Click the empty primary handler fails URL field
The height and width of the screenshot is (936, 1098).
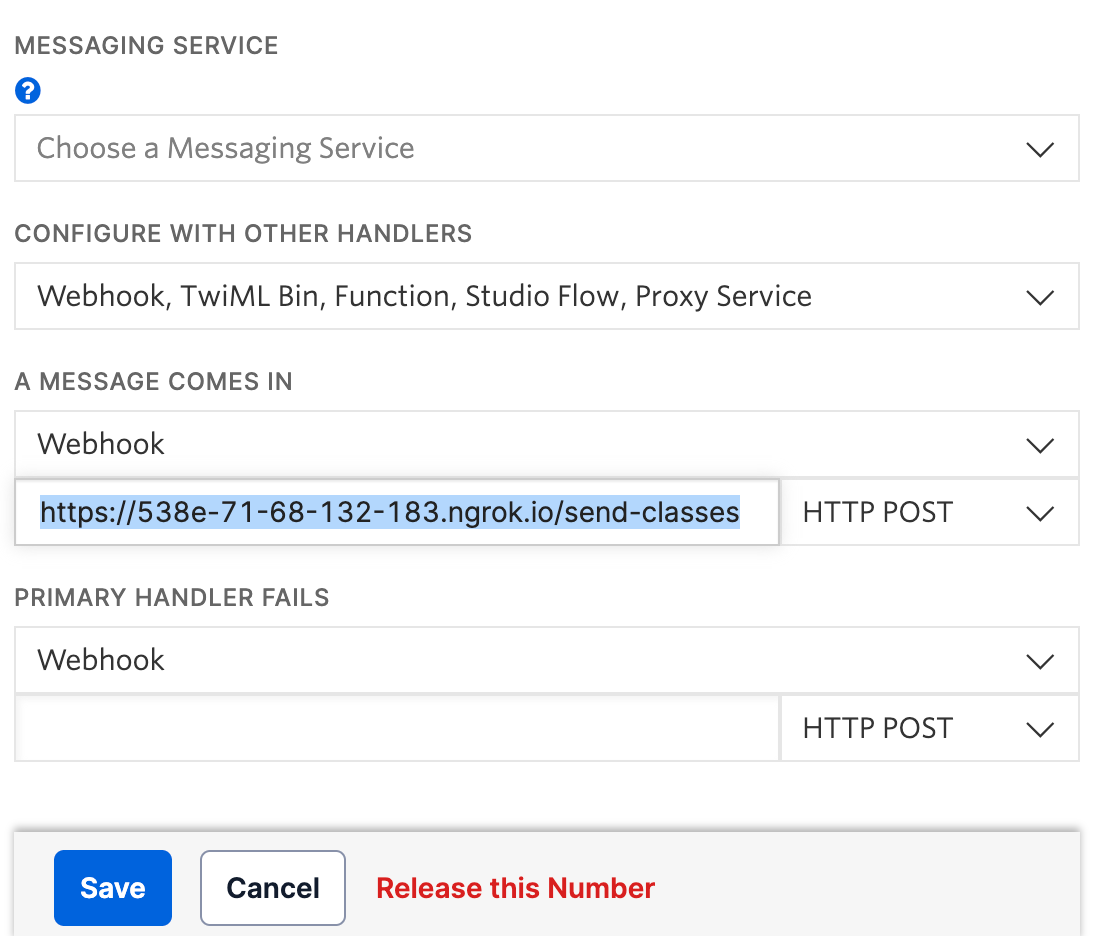click(x=397, y=728)
